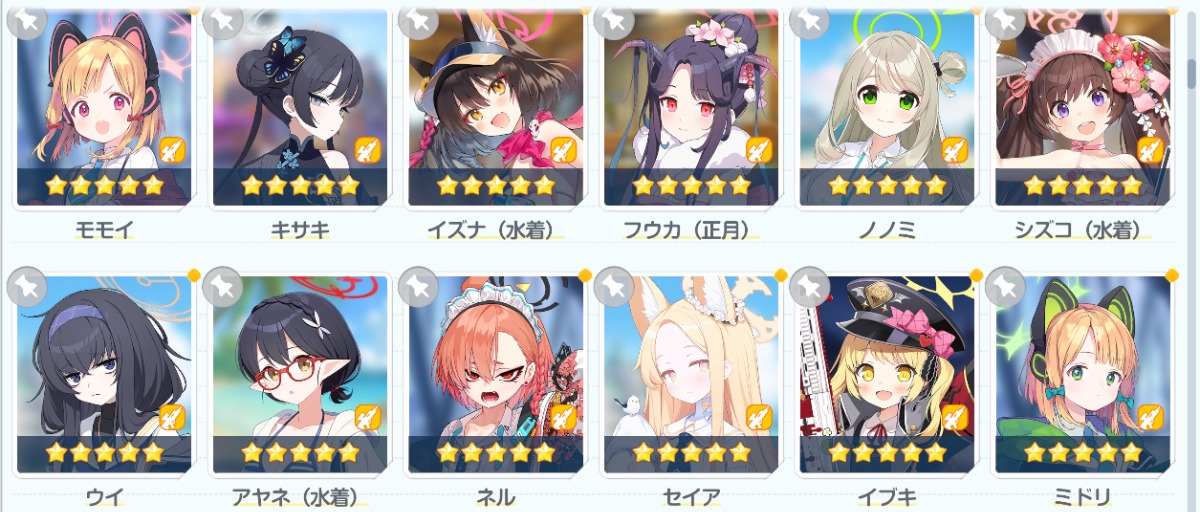Screen dimensions: 1200x512
Task: Click the orange weapon badge on アヤネ（水着）
Action: [x=368, y=417]
